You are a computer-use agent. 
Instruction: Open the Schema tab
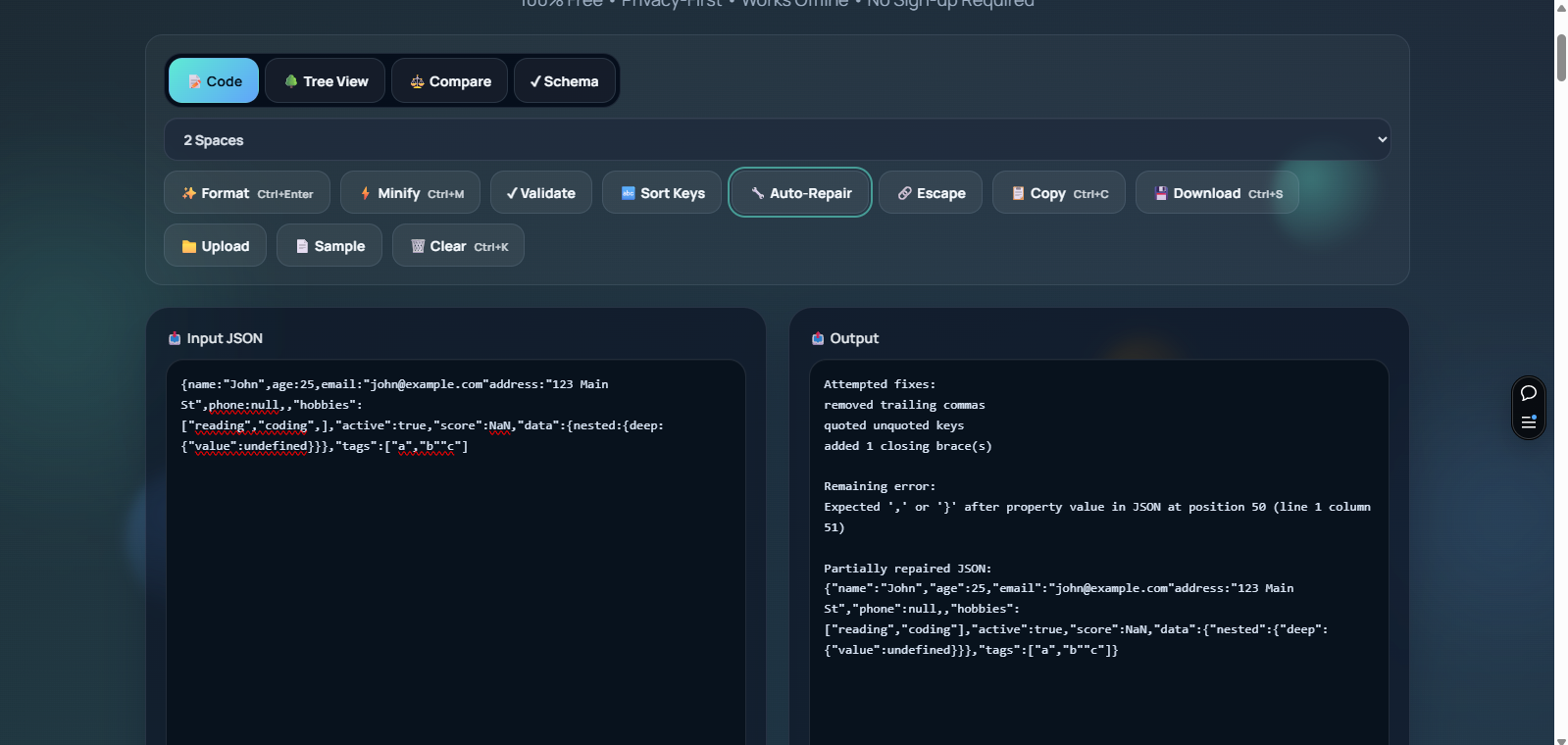point(564,81)
